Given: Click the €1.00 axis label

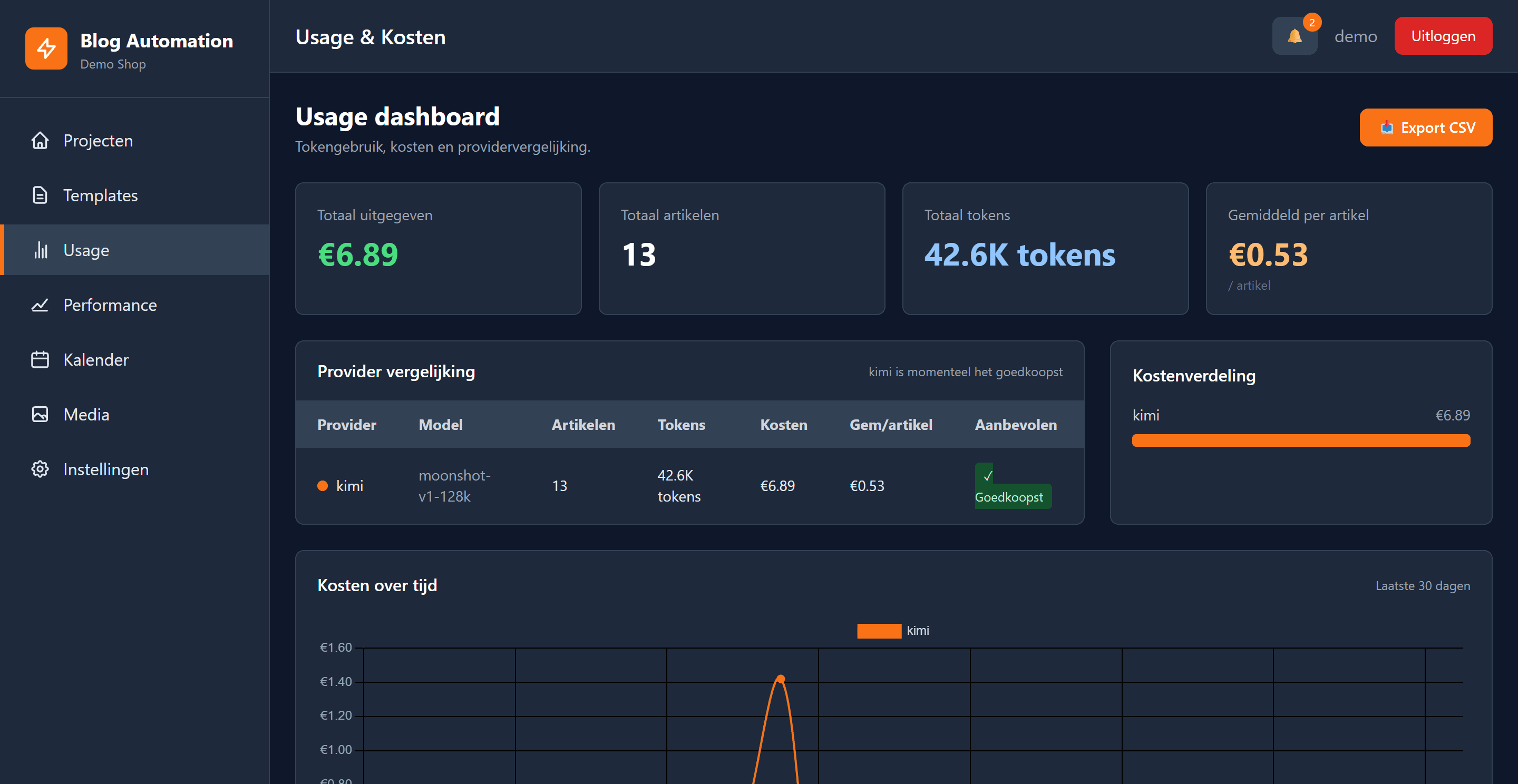Looking at the screenshot, I should tap(335, 750).
